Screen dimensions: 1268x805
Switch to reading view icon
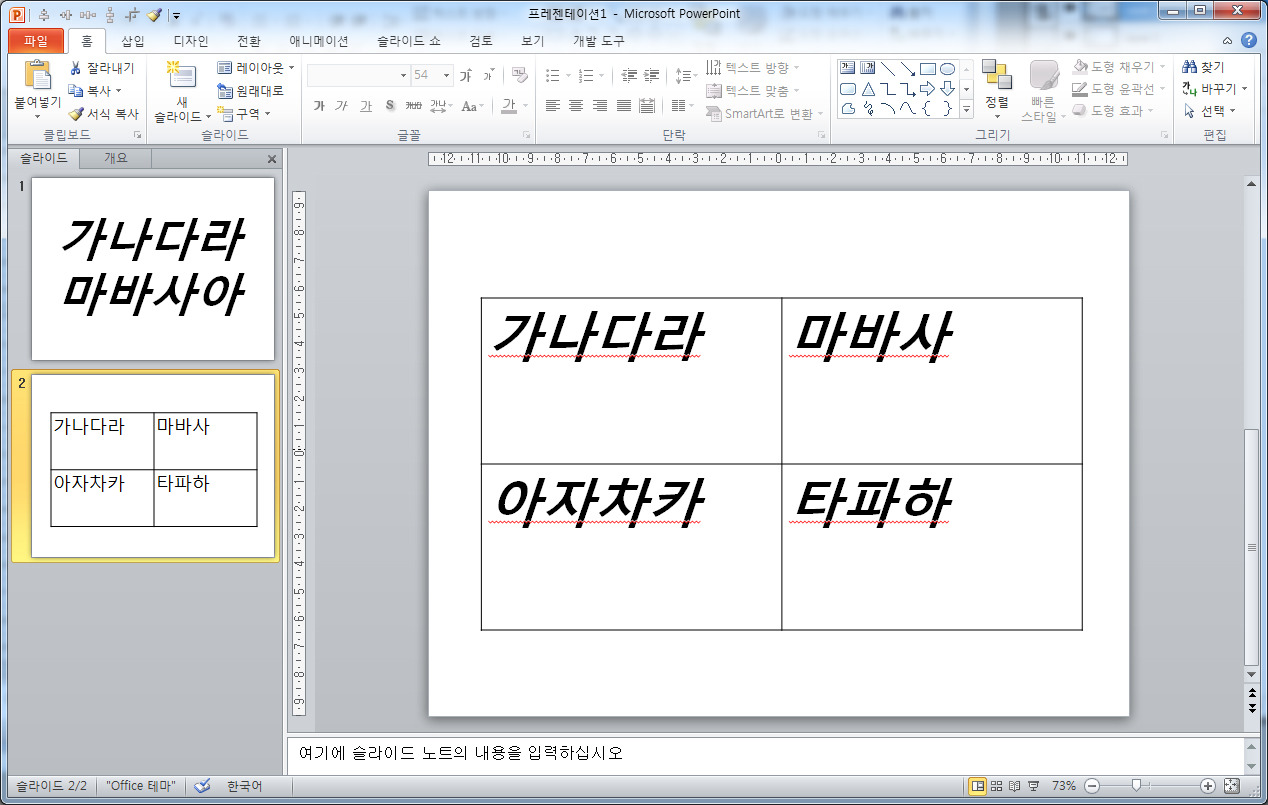point(1014,786)
